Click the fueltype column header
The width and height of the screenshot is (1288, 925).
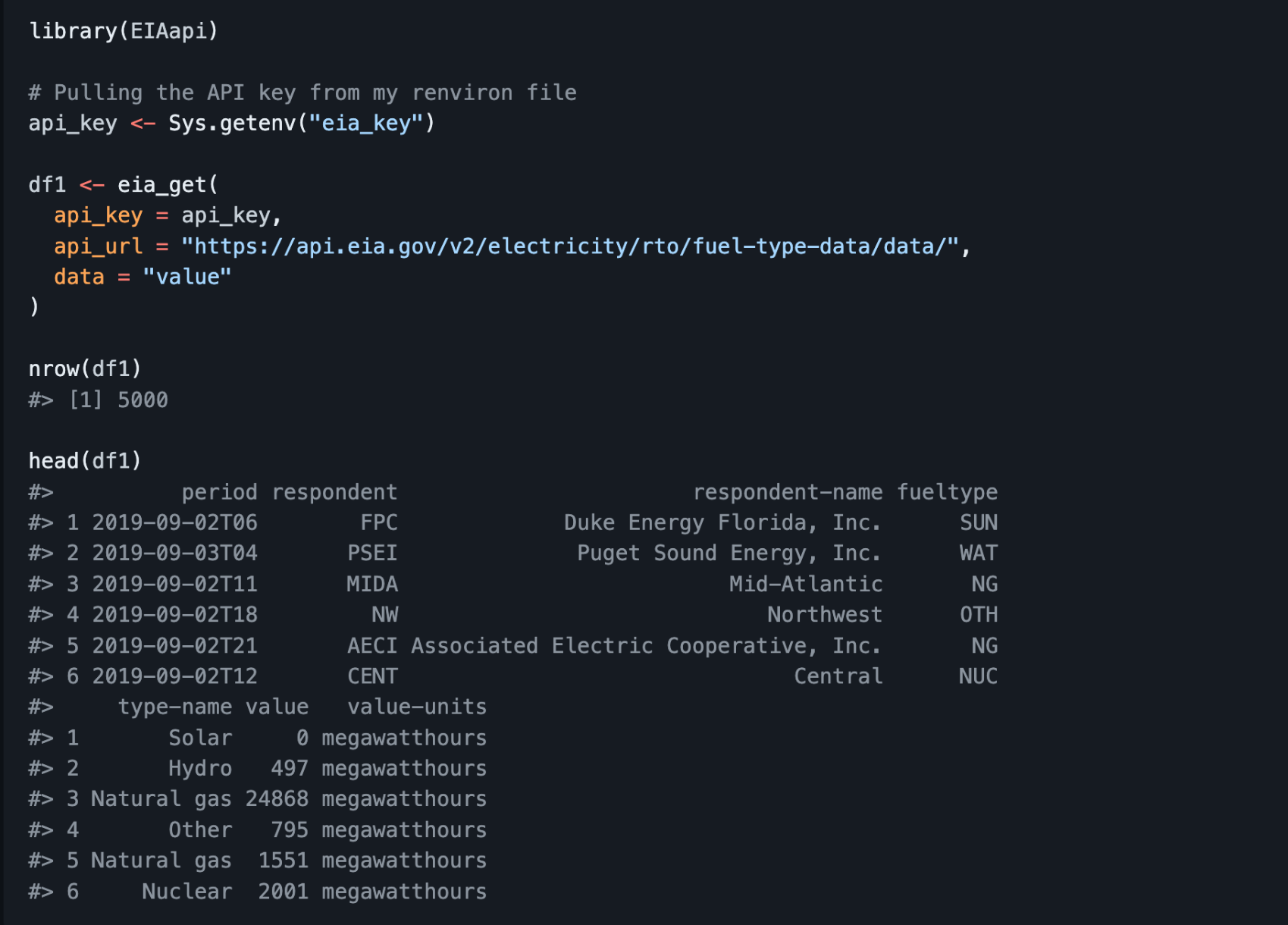(x=947, y=492)
